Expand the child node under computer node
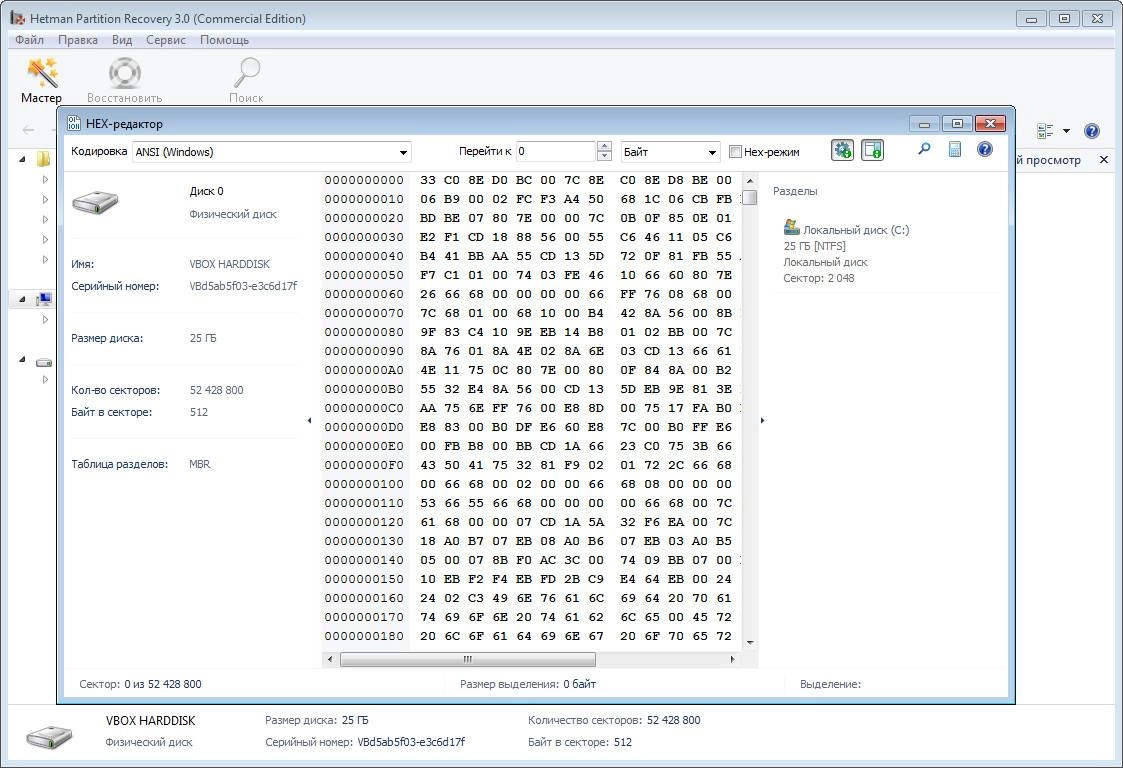Image resolution: width=1123 pixels, height=768 pixels. (45, 320)
